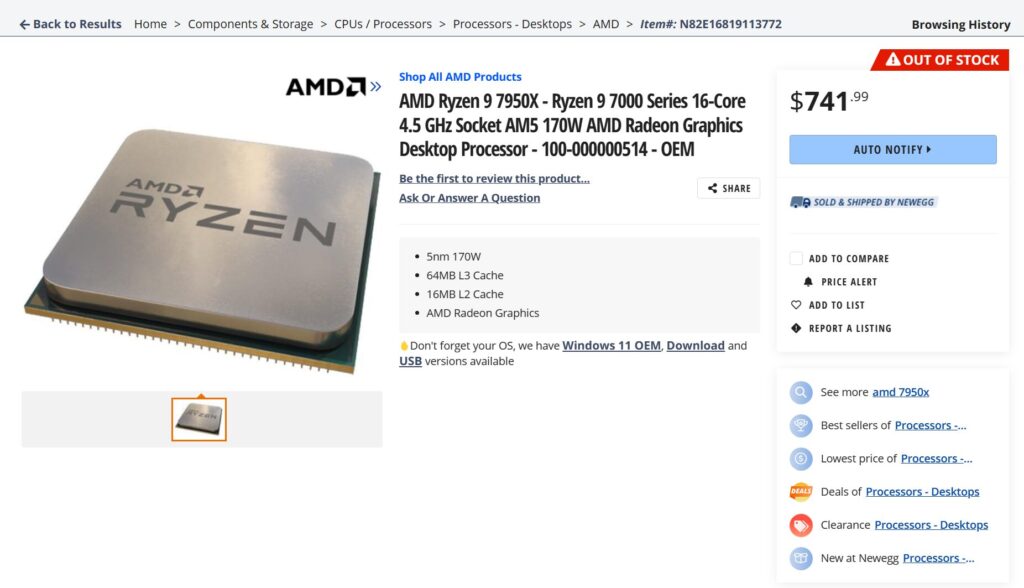Click the orange Deals badge icon
This screenshot has width=1024, height=588.
(x=801, y=491)
